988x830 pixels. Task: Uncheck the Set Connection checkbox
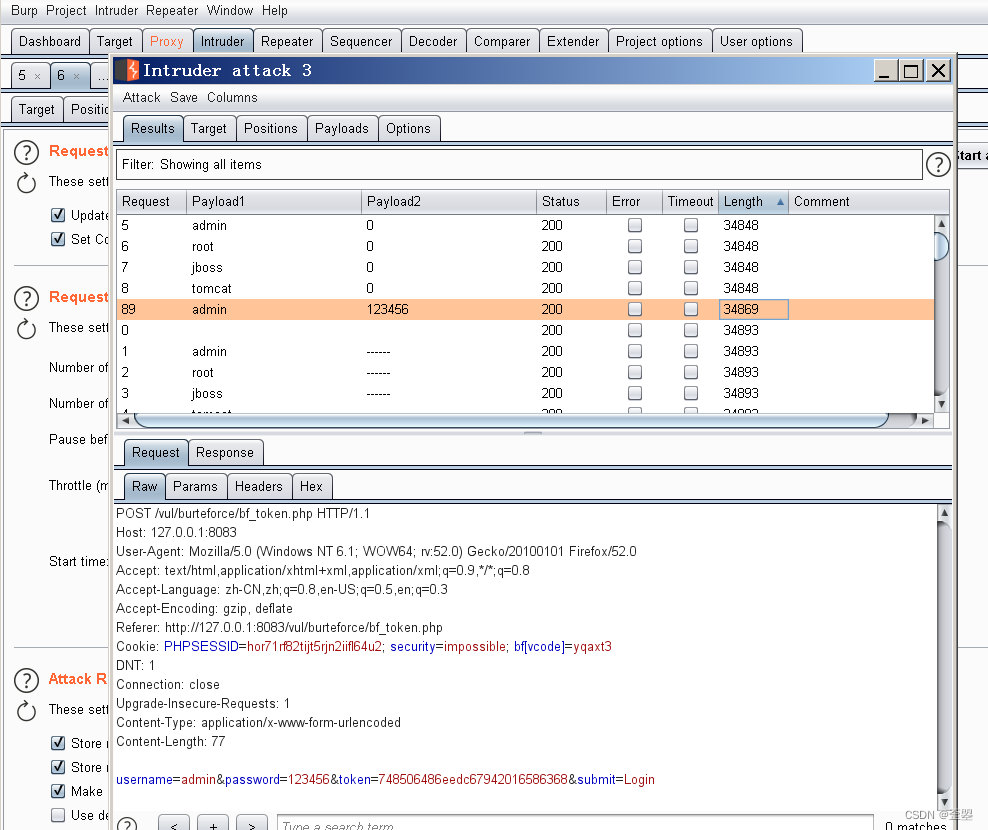(58, 239)
